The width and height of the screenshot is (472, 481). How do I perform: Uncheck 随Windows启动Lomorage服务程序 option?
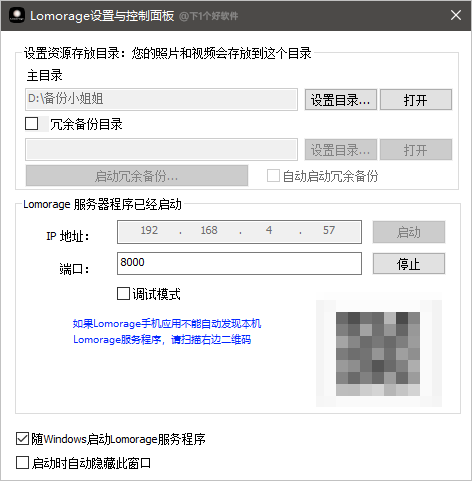pyautogui.click(x=22, y=439)
